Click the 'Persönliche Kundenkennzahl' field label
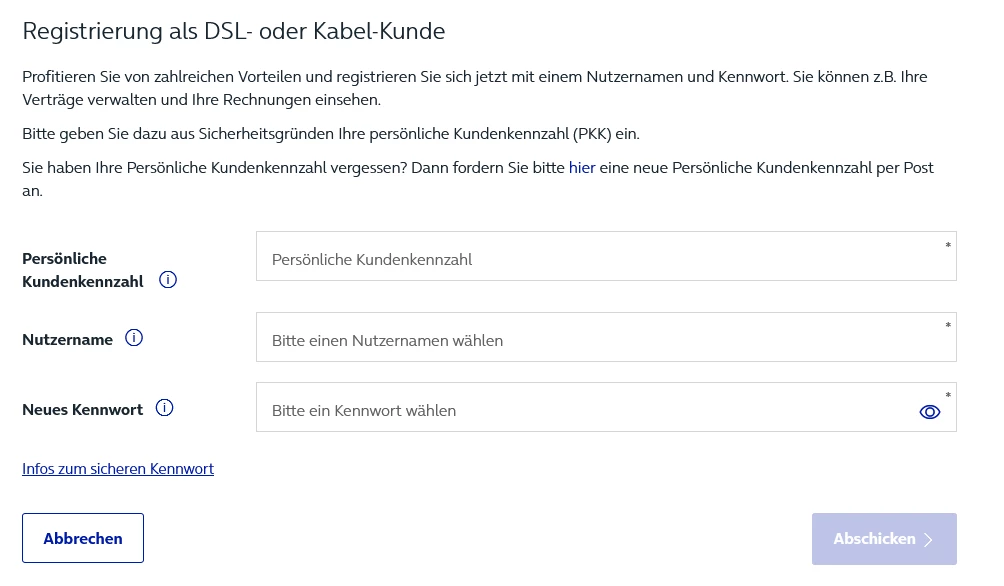Image resolution: width=1004 pixels, height=586 pixels. [82, 270]
